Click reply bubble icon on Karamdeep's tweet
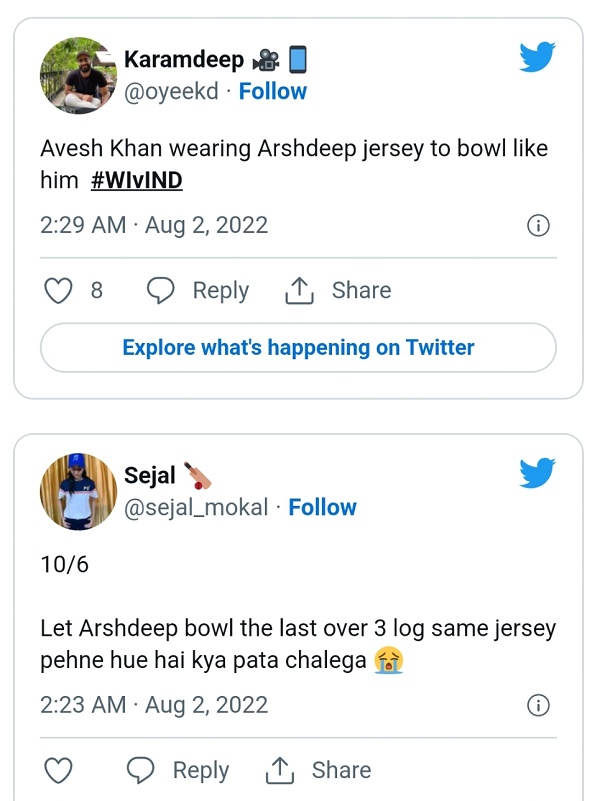The image size is (600, 801). 161,290
